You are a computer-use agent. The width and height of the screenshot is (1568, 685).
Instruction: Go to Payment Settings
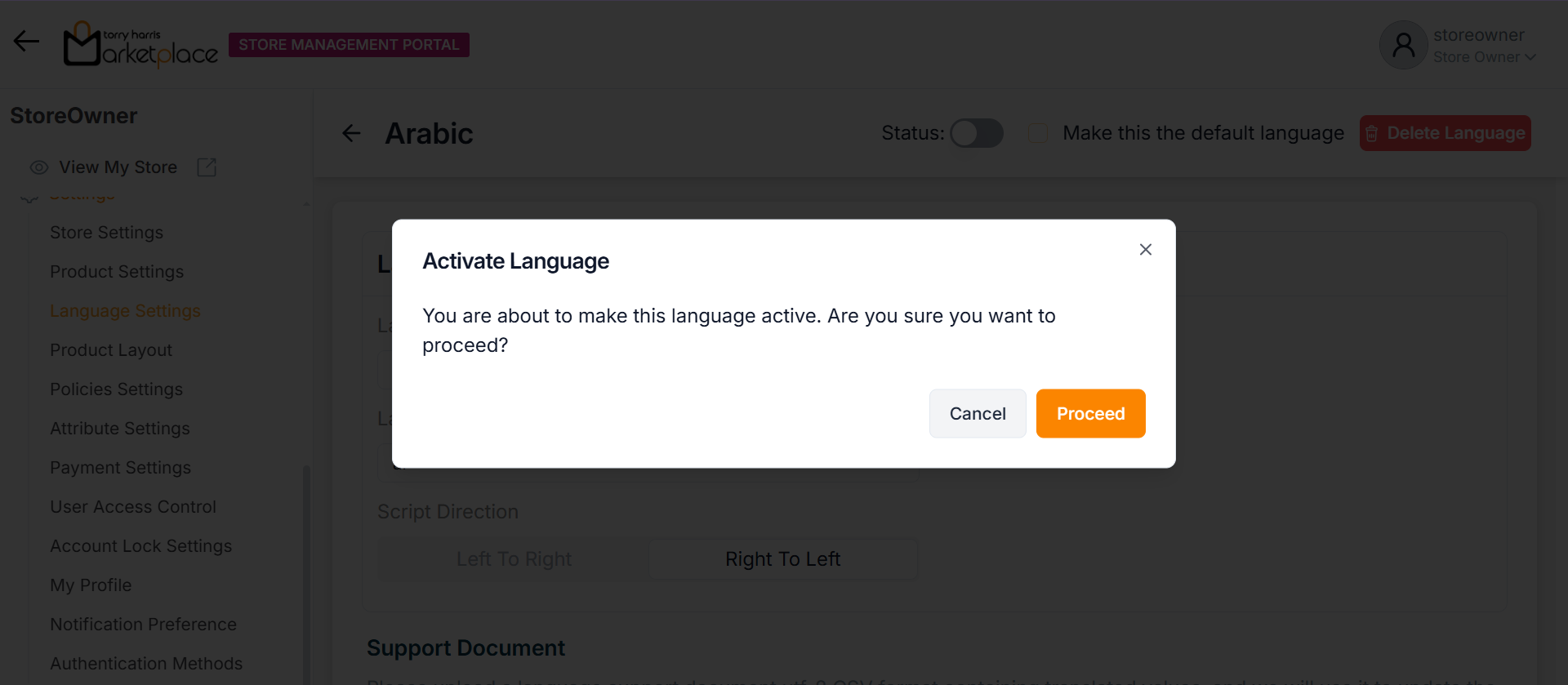(120, 468)
